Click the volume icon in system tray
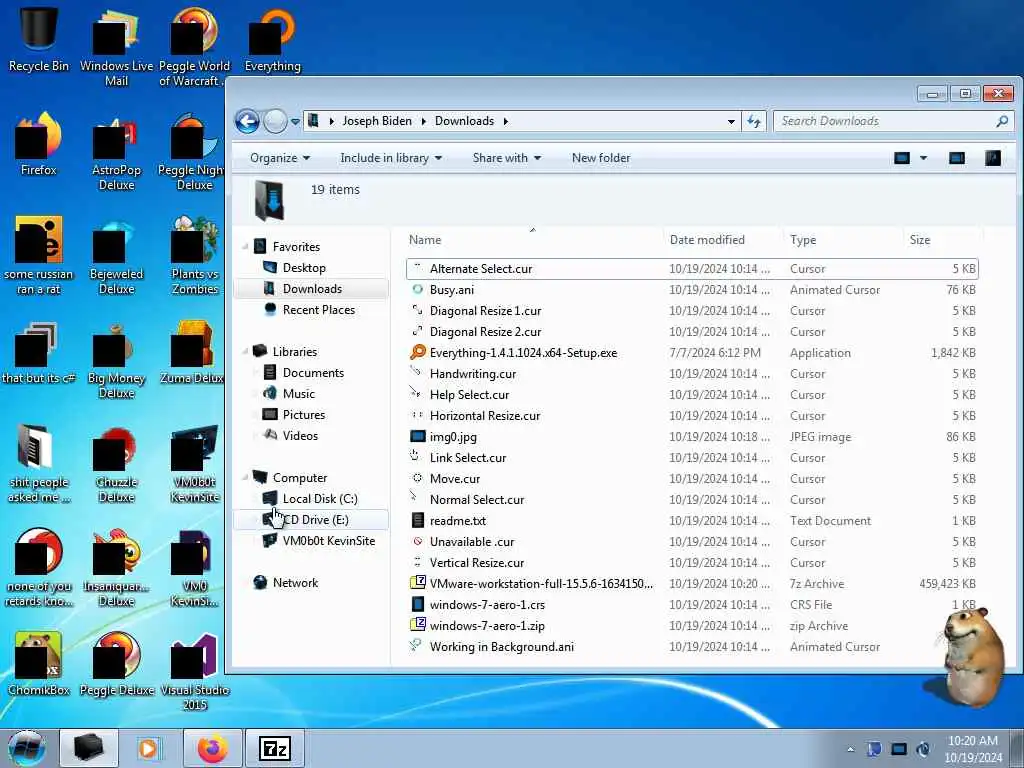The height and width of the screenshot is (768, 1024). (923, 749)
